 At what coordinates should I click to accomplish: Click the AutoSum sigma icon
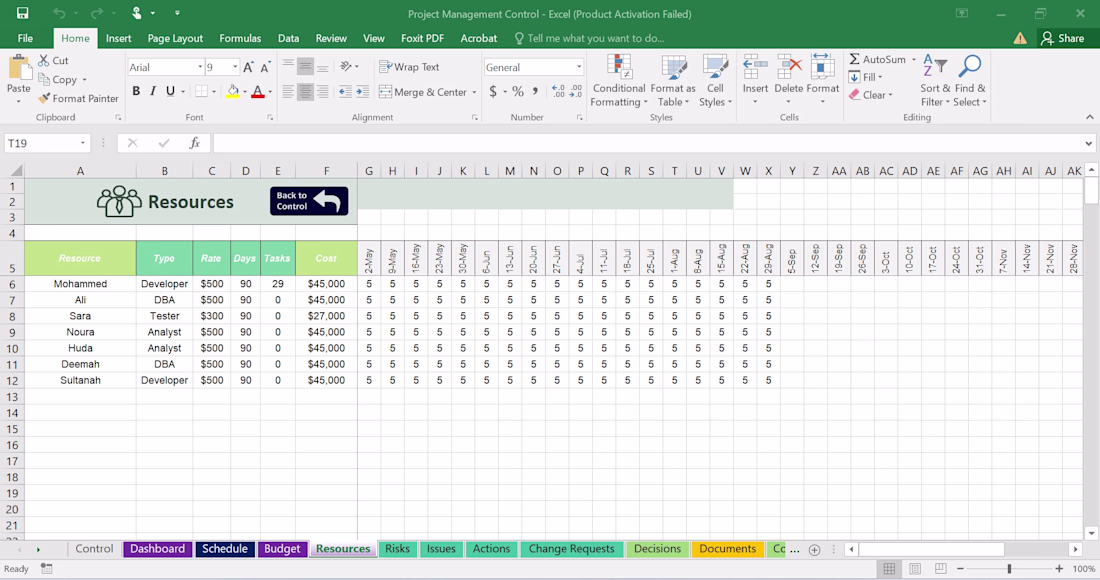click(x=854, y=60)
